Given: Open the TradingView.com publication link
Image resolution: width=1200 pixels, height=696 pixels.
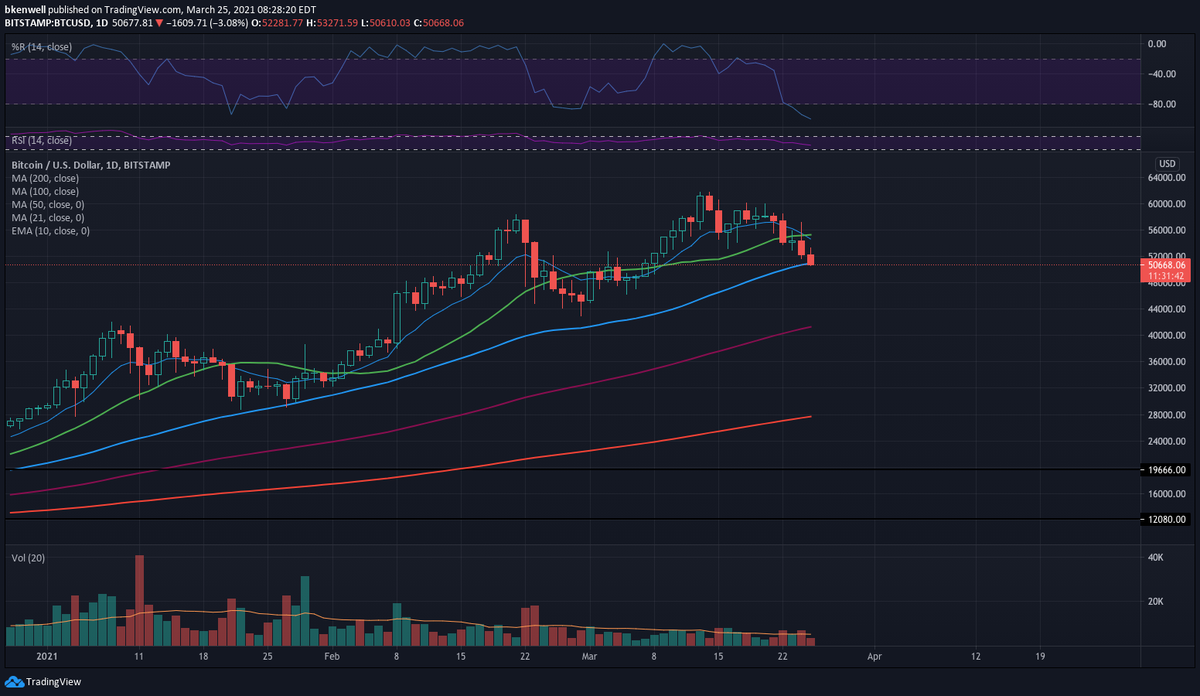Looking at the screenshot, I should coord(140,8).
